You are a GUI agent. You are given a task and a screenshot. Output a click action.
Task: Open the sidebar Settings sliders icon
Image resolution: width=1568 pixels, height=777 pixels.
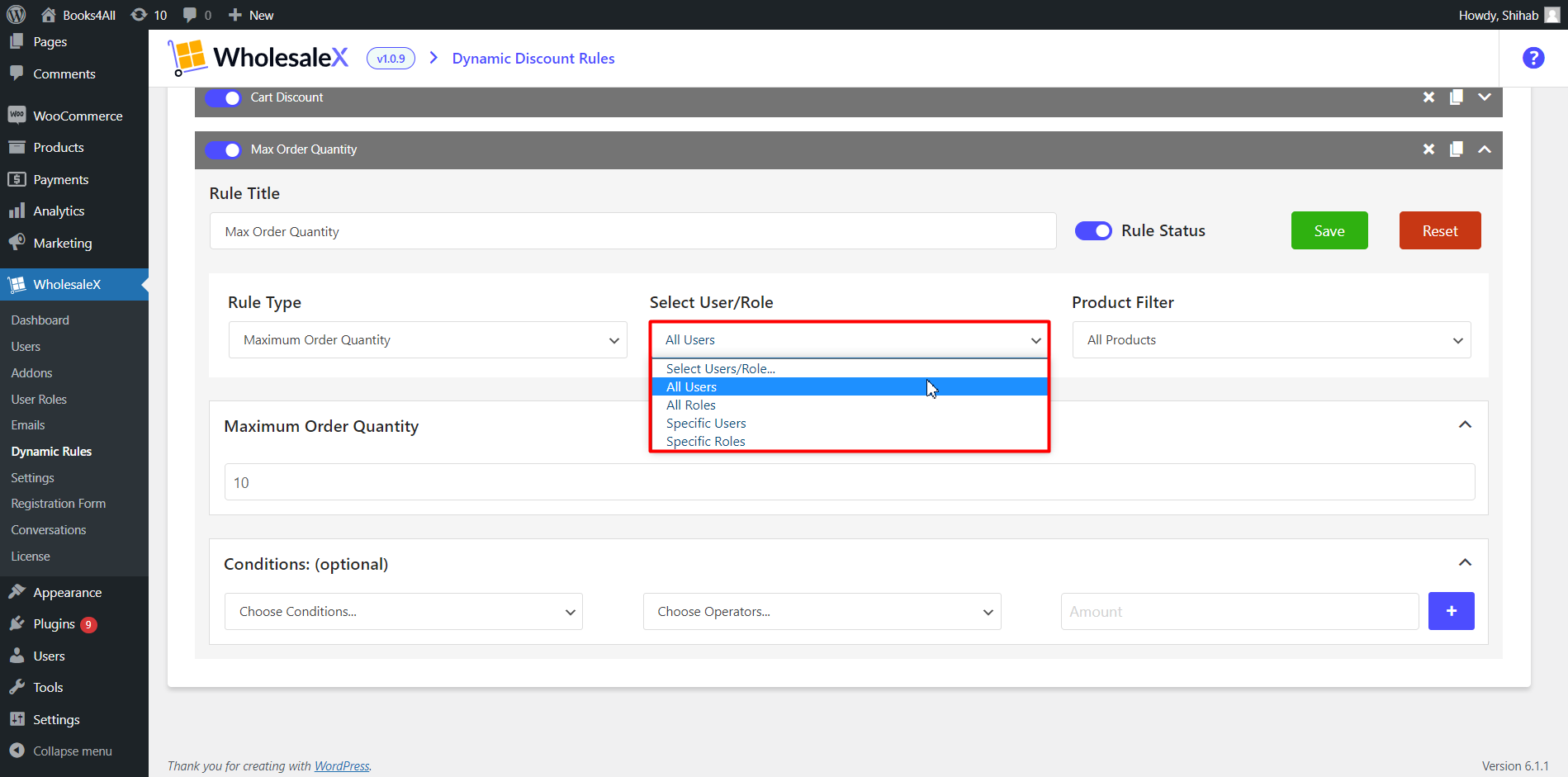tap(17, 719)
